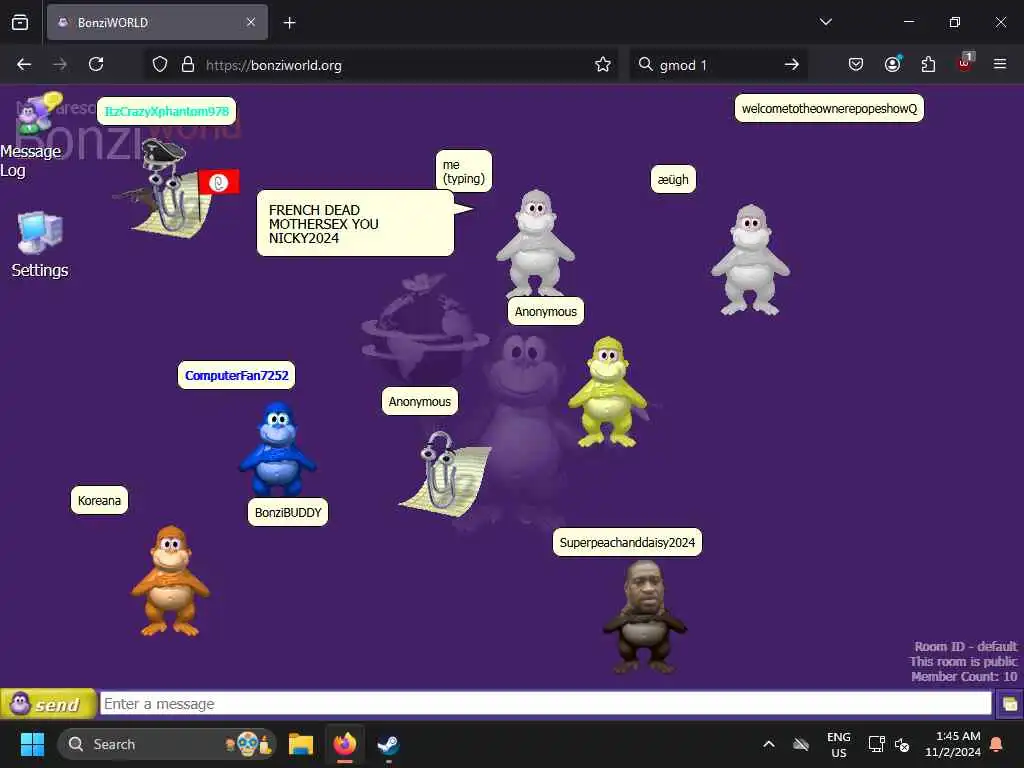This screenshot has width=1024, height=768.
Task: Click the Clippy character below Anonymous label
Action: pyautogui.click(x=445, y=472)
